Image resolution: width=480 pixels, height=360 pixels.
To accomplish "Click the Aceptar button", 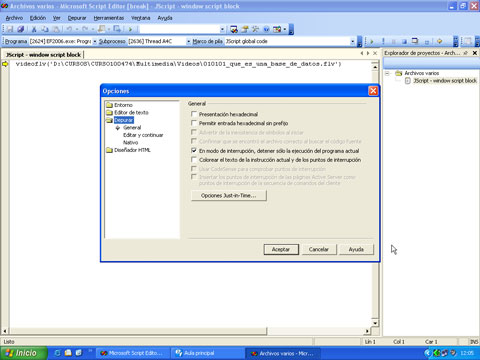I will (x=281, y=249).
